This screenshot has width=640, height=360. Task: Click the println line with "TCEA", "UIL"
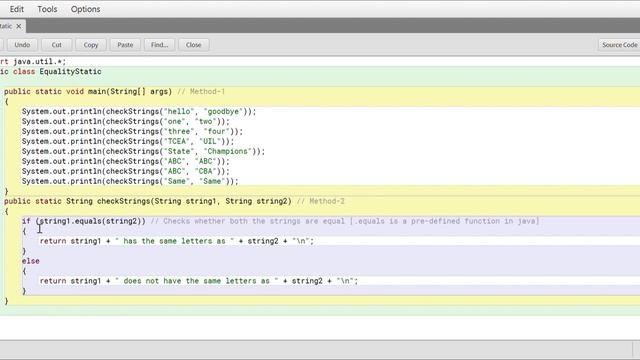[128, 141]
